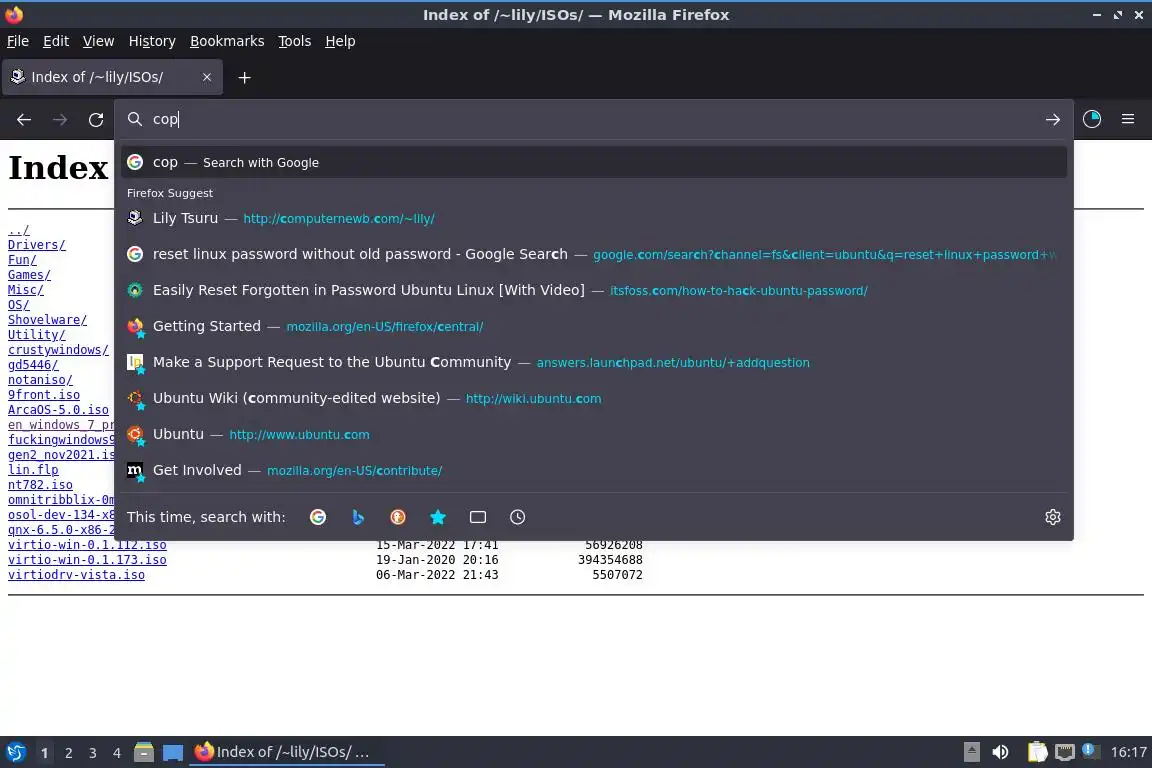The height and width of the screenshot is (768, 1152).
Task: Search this time with DuckDuckGo icon
Action: pos(397,517)
